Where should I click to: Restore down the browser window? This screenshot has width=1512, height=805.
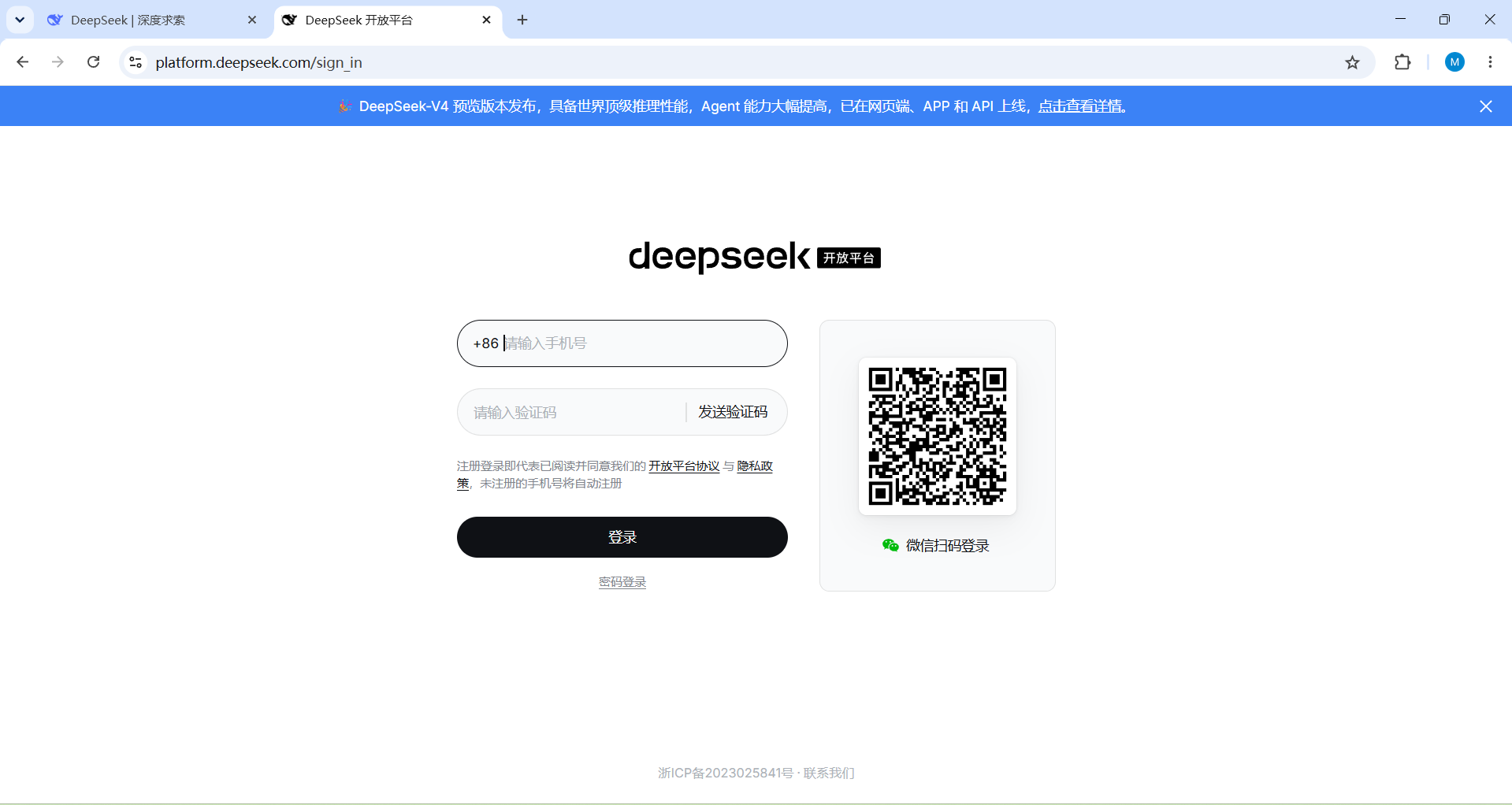pos(1444,20)
